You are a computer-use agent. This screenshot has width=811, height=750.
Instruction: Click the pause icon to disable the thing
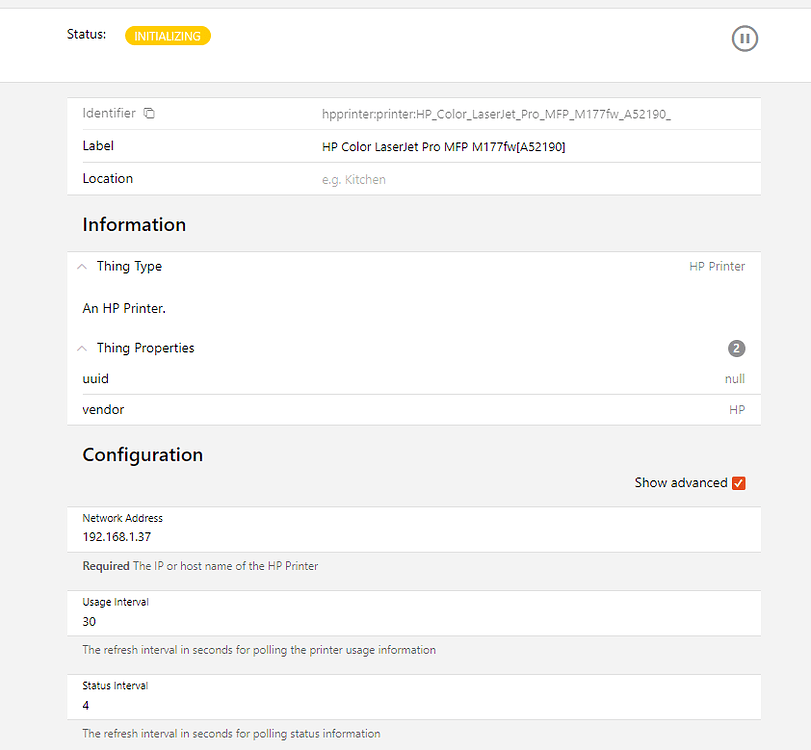coord(744,38)
